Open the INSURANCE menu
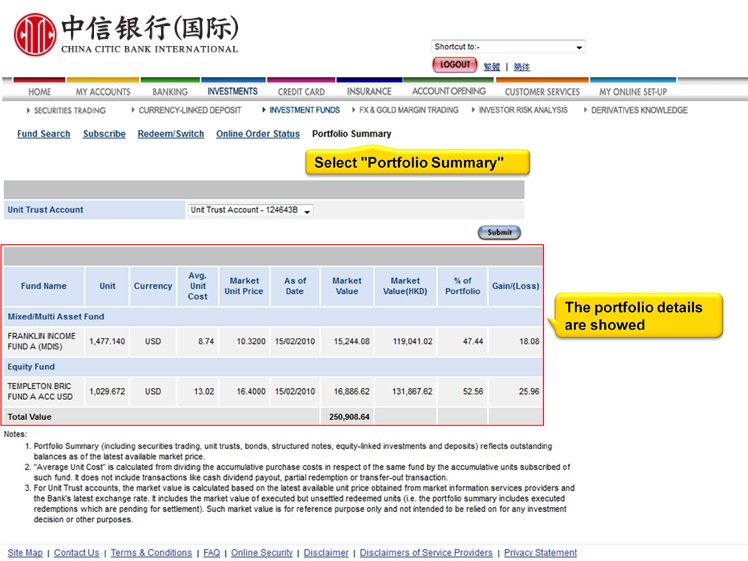Image resolution: width=748 pixels, height=561 pixels. 369,91
